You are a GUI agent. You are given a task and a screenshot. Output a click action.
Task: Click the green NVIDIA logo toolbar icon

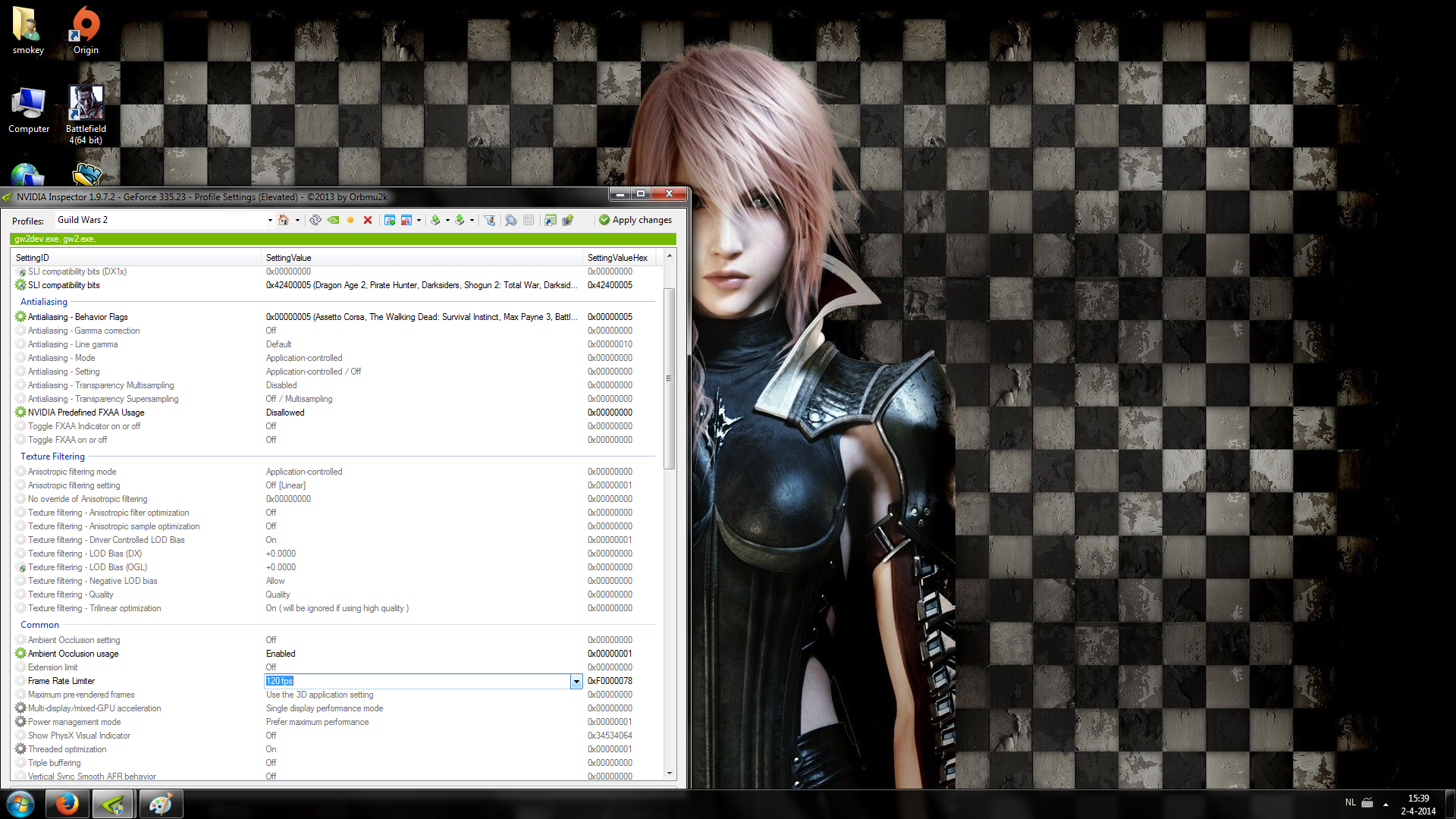(333, 220)
